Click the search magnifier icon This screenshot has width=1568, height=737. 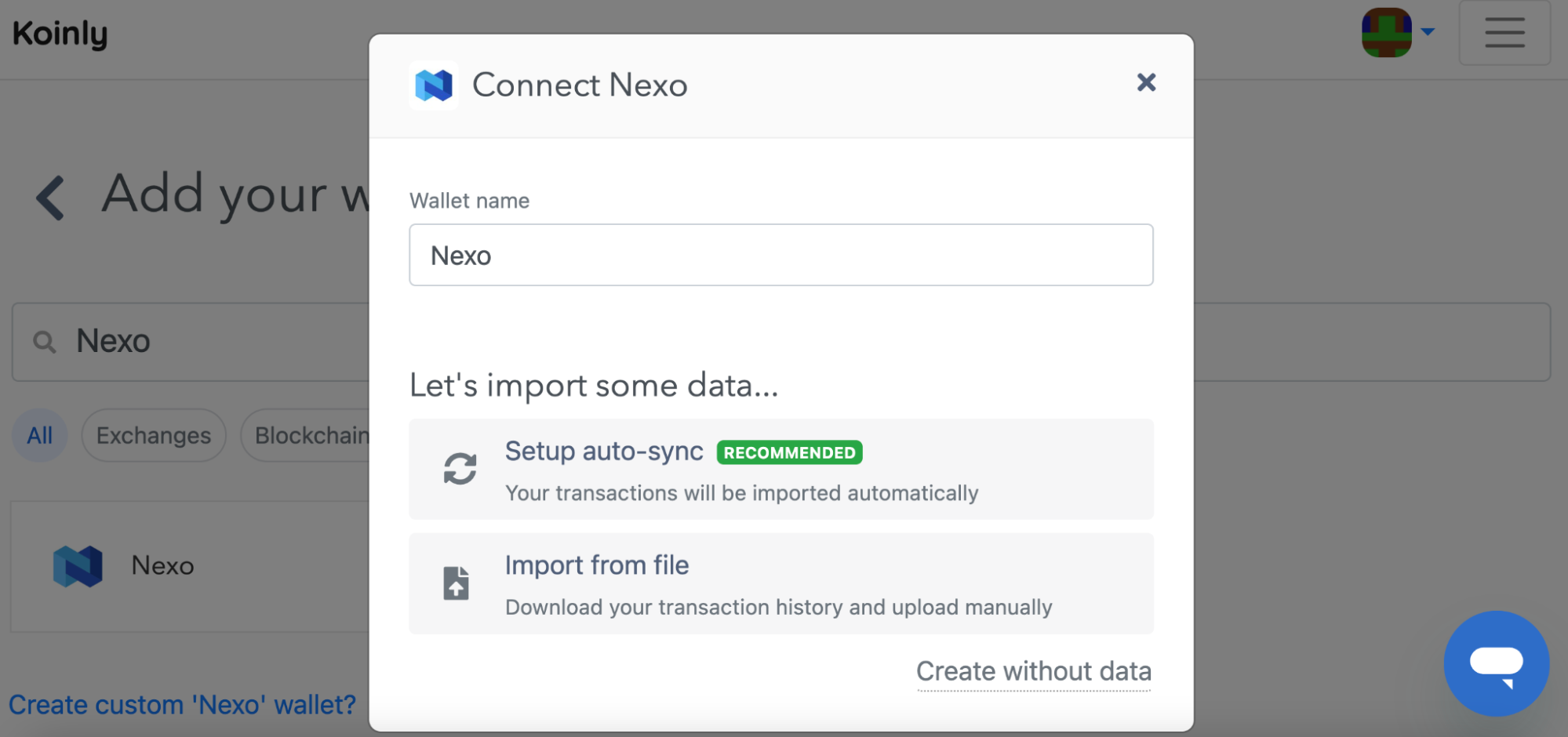(45, 342)
